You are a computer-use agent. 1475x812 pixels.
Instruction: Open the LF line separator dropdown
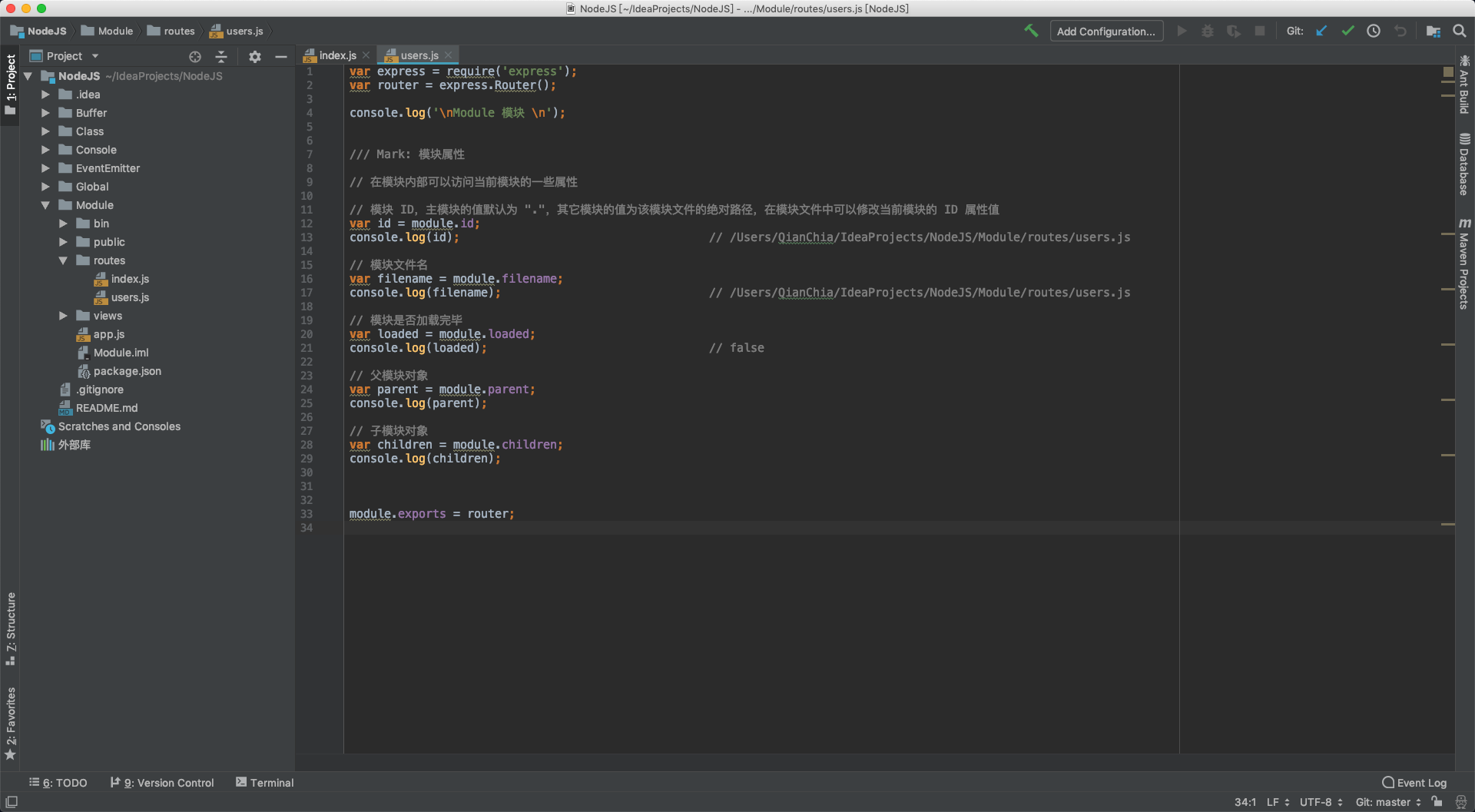pyautogui.click(x=1278, y=802)
